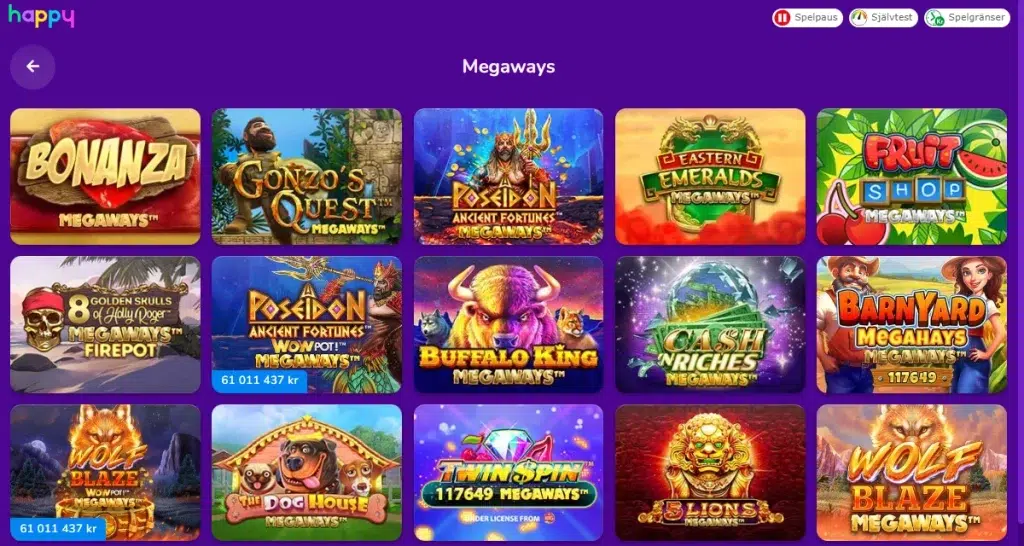Open the happy logo home link

tap(41, 16)
